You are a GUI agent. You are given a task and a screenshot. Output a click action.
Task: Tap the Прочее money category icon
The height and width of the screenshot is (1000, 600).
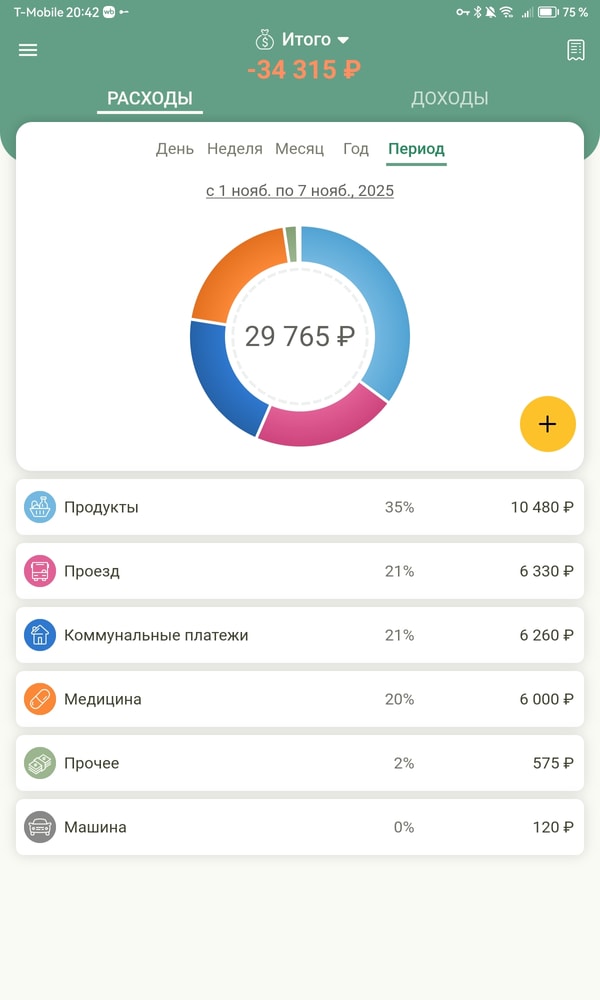[x=40, y=763]
